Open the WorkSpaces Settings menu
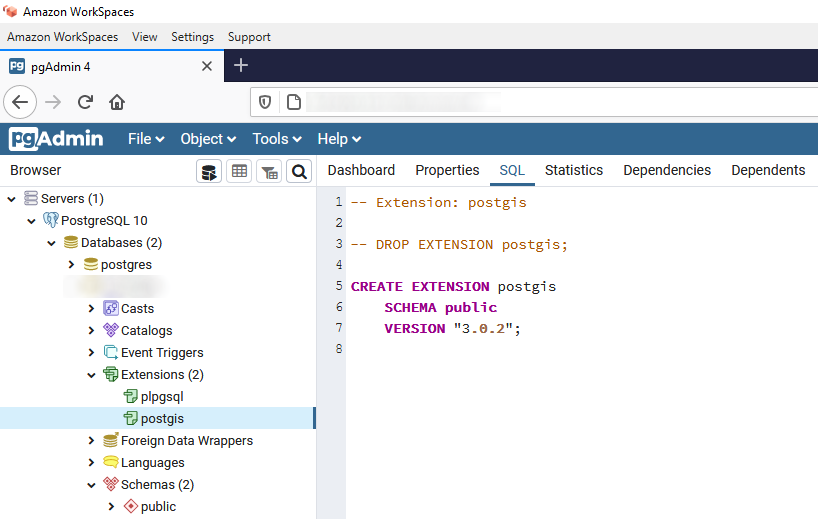The width and height of the screenshot is (818, 519). point(193,37)
